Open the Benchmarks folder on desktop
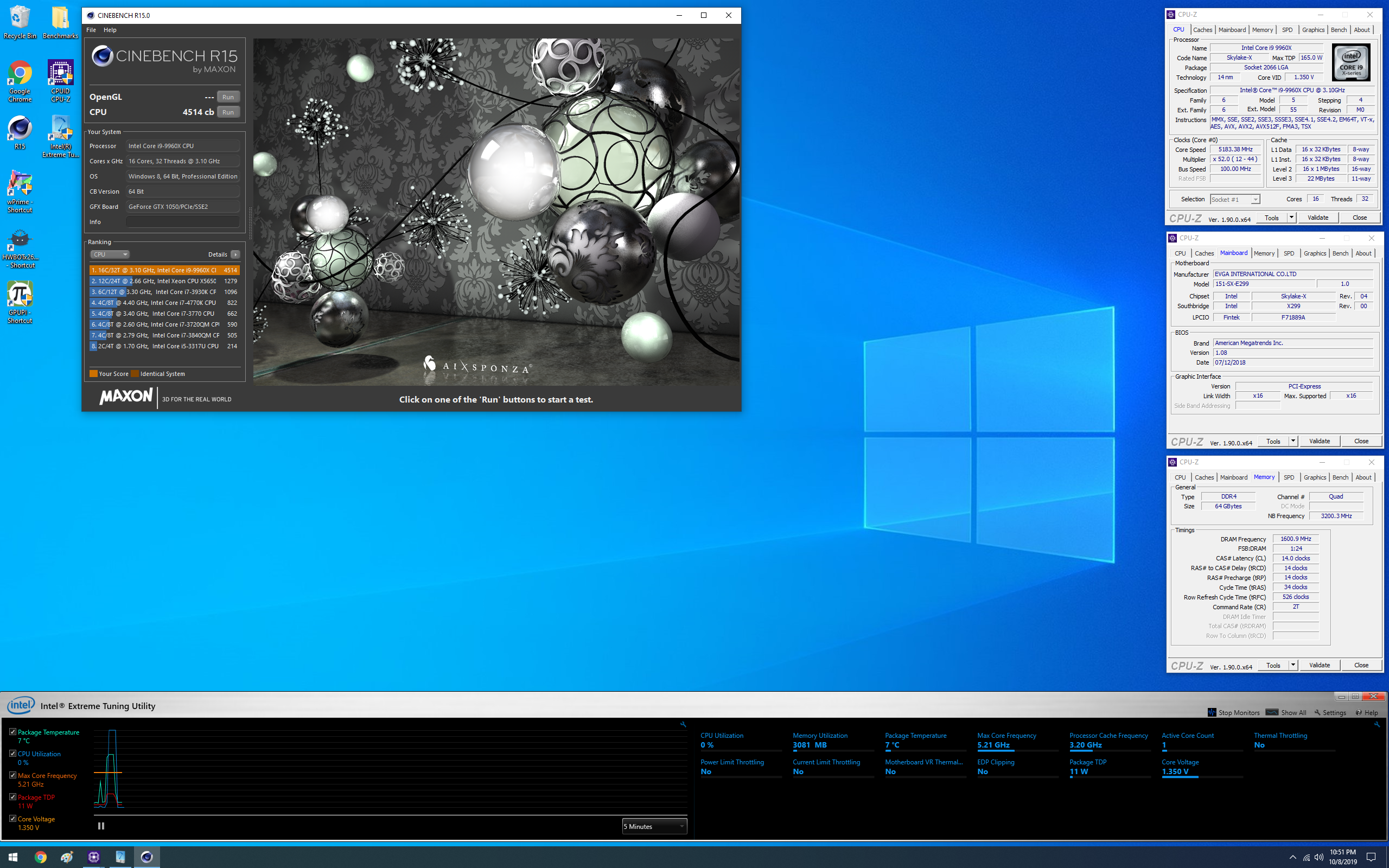The width and height of the screenshot is (1389, 868). click(60, 23)
